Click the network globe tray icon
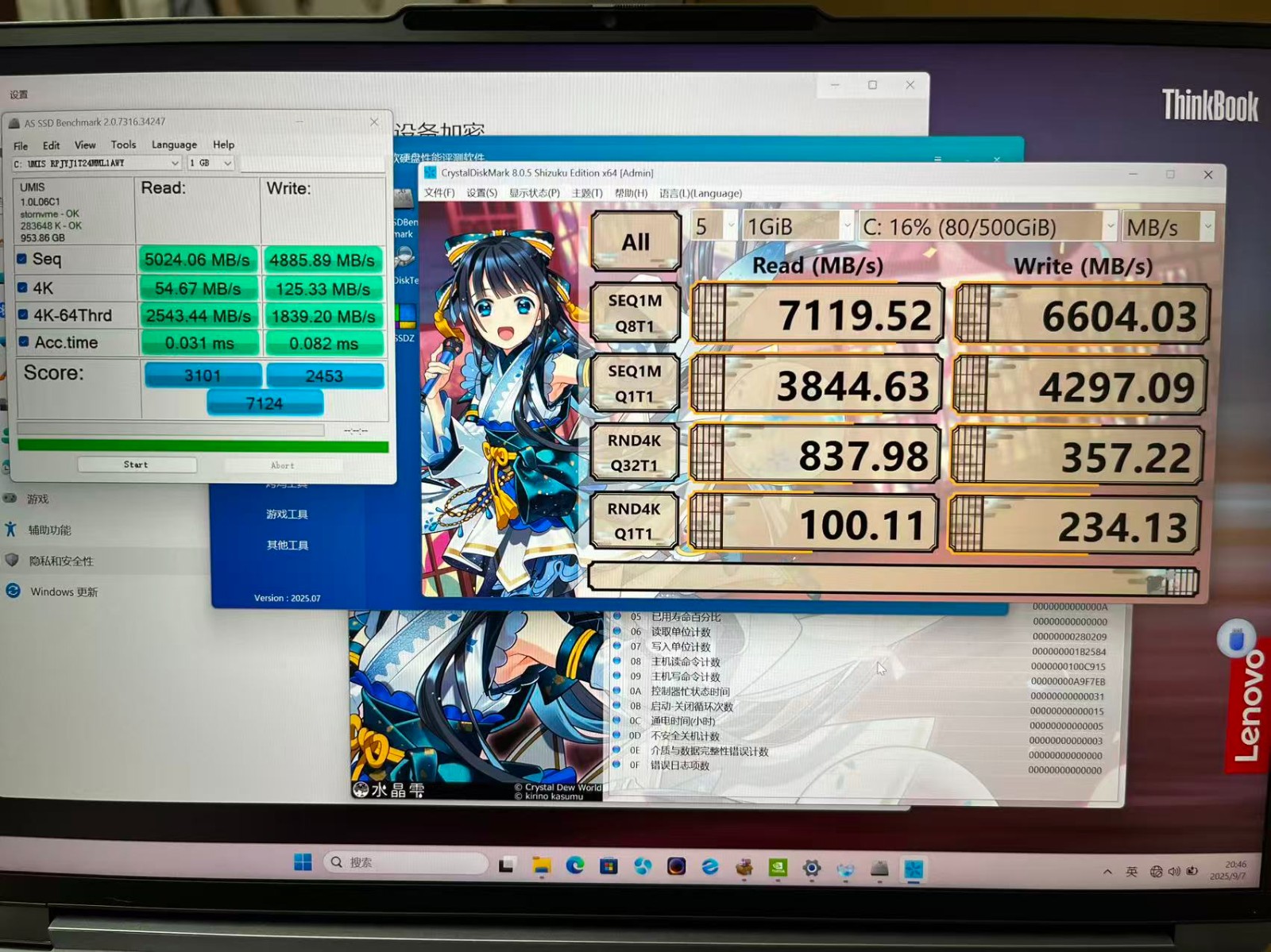Viewport: 1271px width, 952px height. point(1157,872)
